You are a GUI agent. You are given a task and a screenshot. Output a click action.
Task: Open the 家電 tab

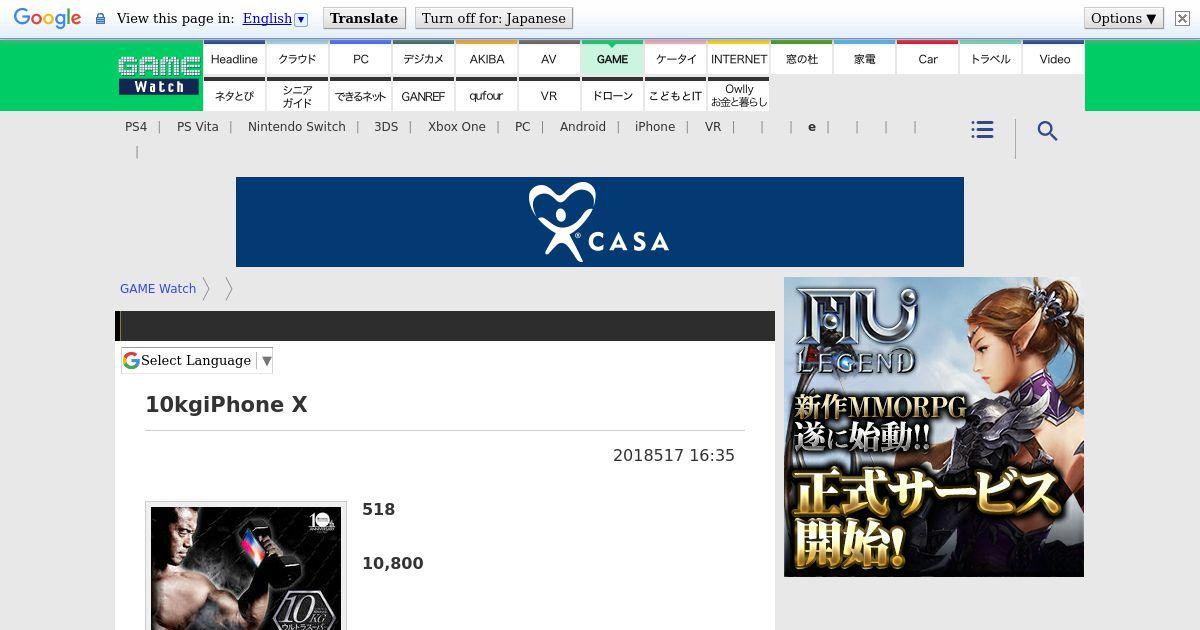(x=864, y=58)
